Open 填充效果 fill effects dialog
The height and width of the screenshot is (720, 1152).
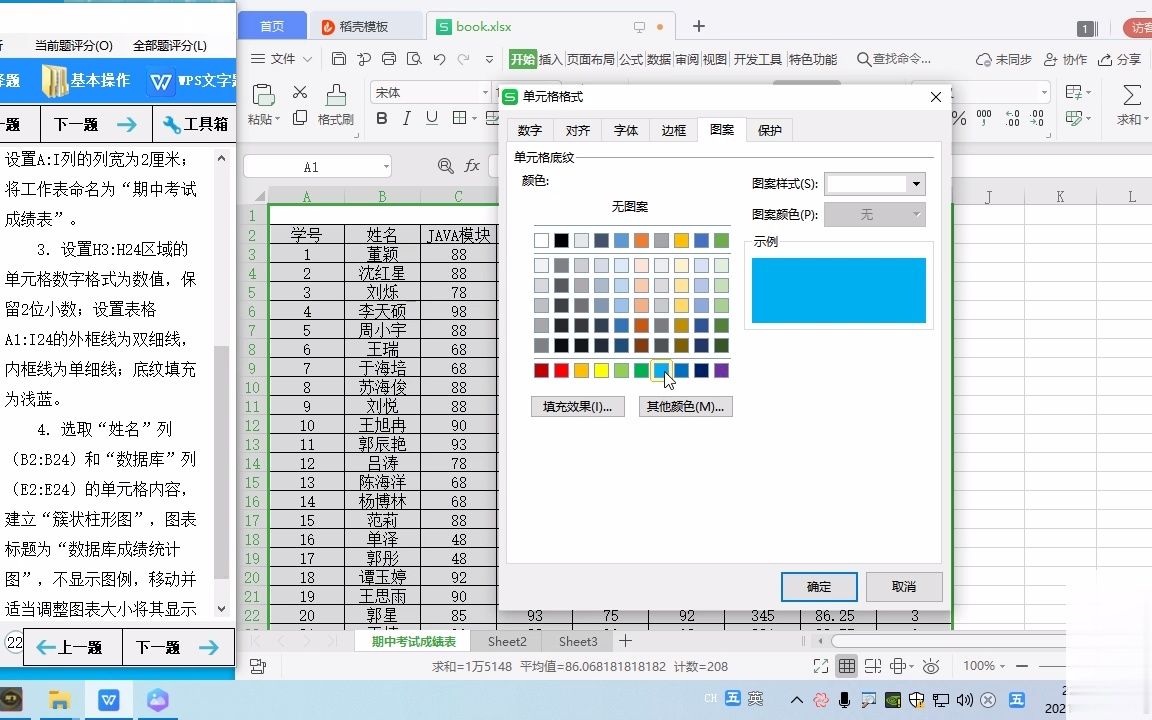tap(577, 406)
